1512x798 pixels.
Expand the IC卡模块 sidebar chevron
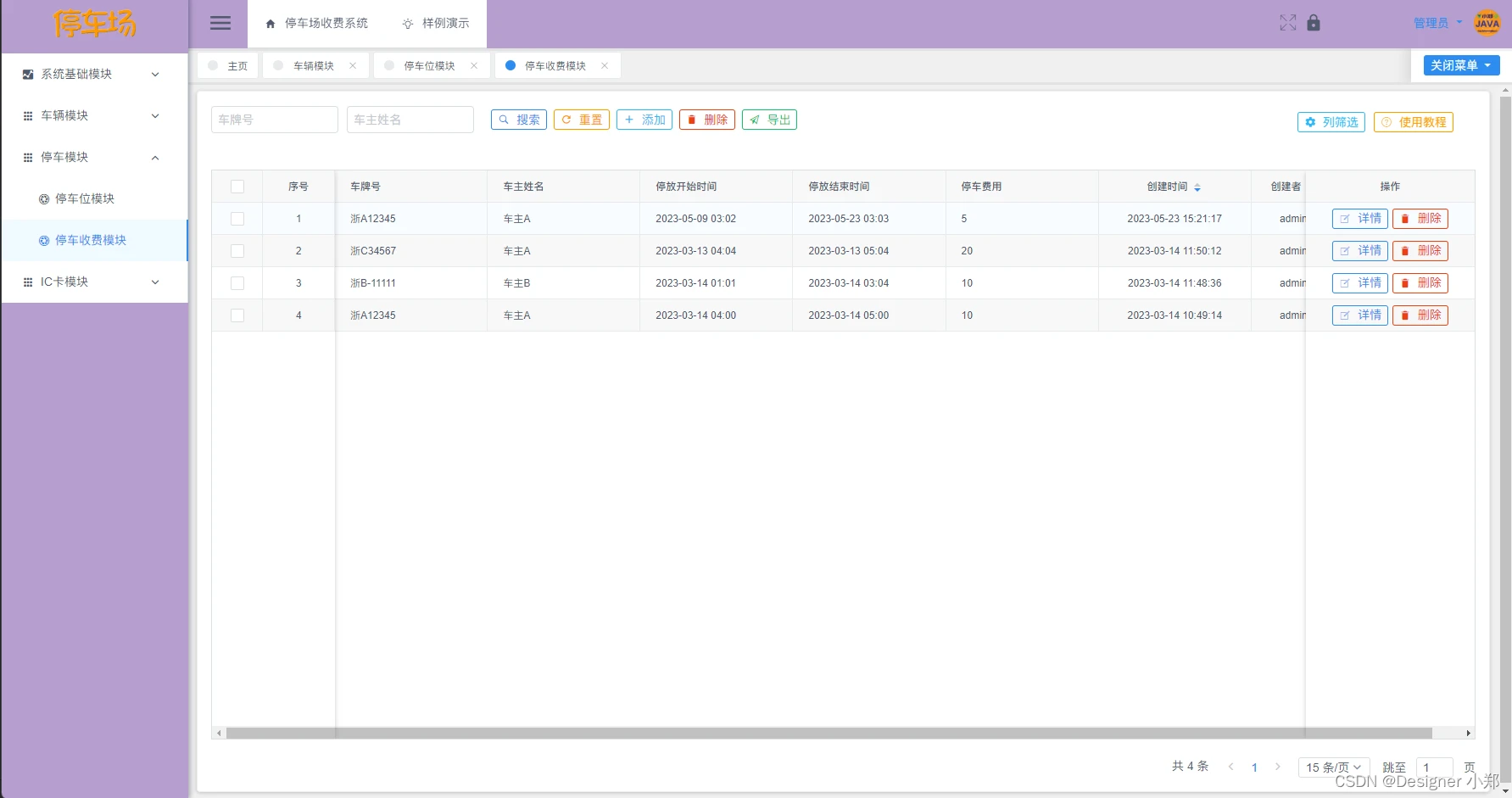155,282
